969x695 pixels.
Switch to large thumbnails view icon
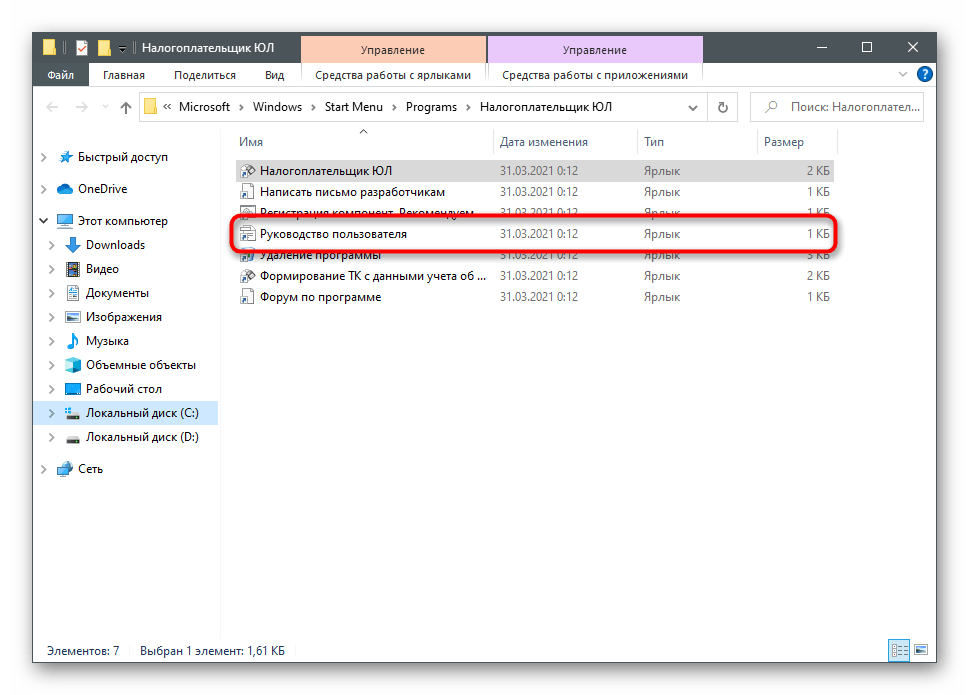(921, 650)
